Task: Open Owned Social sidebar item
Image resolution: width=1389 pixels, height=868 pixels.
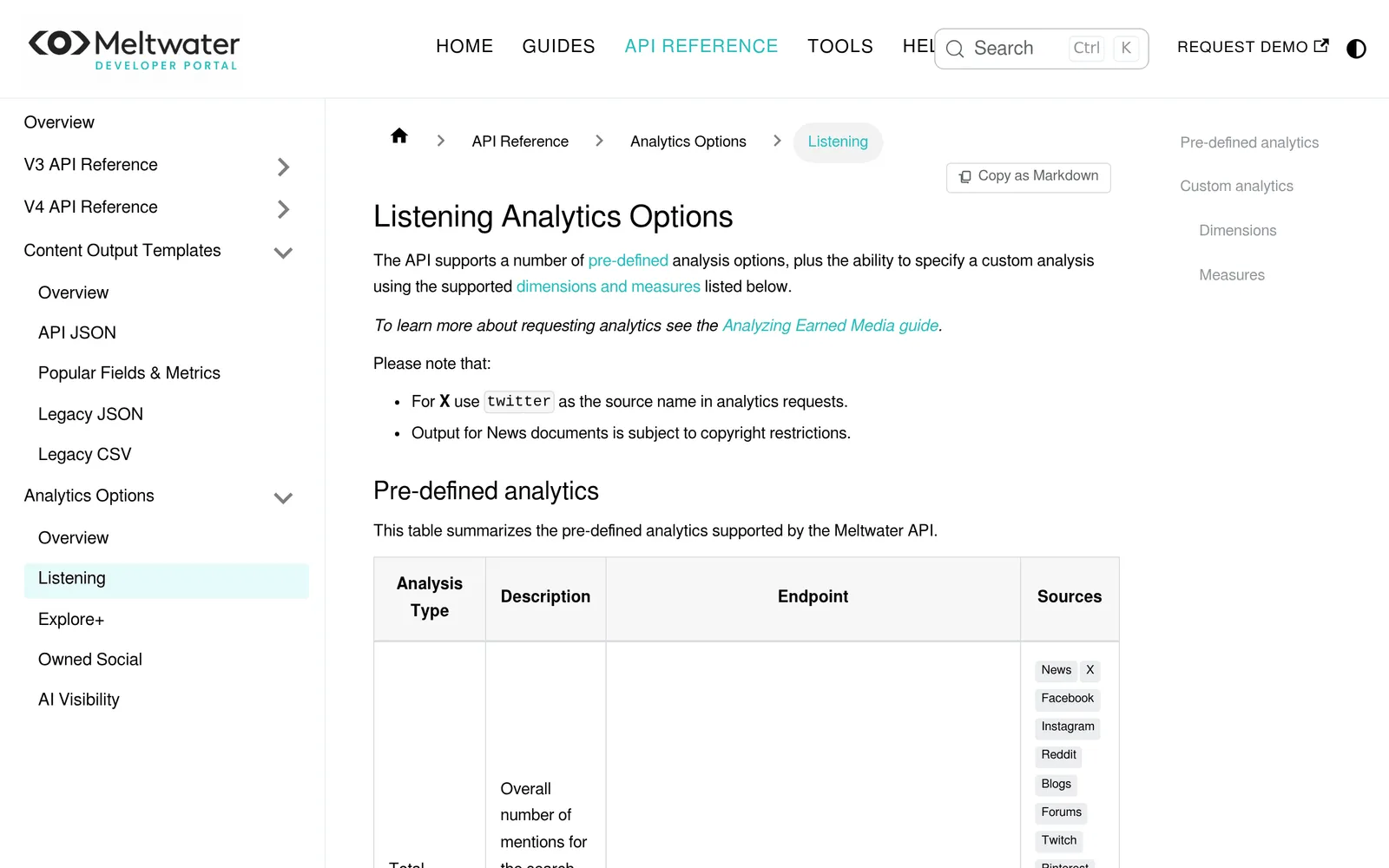Action: (90, 660)
